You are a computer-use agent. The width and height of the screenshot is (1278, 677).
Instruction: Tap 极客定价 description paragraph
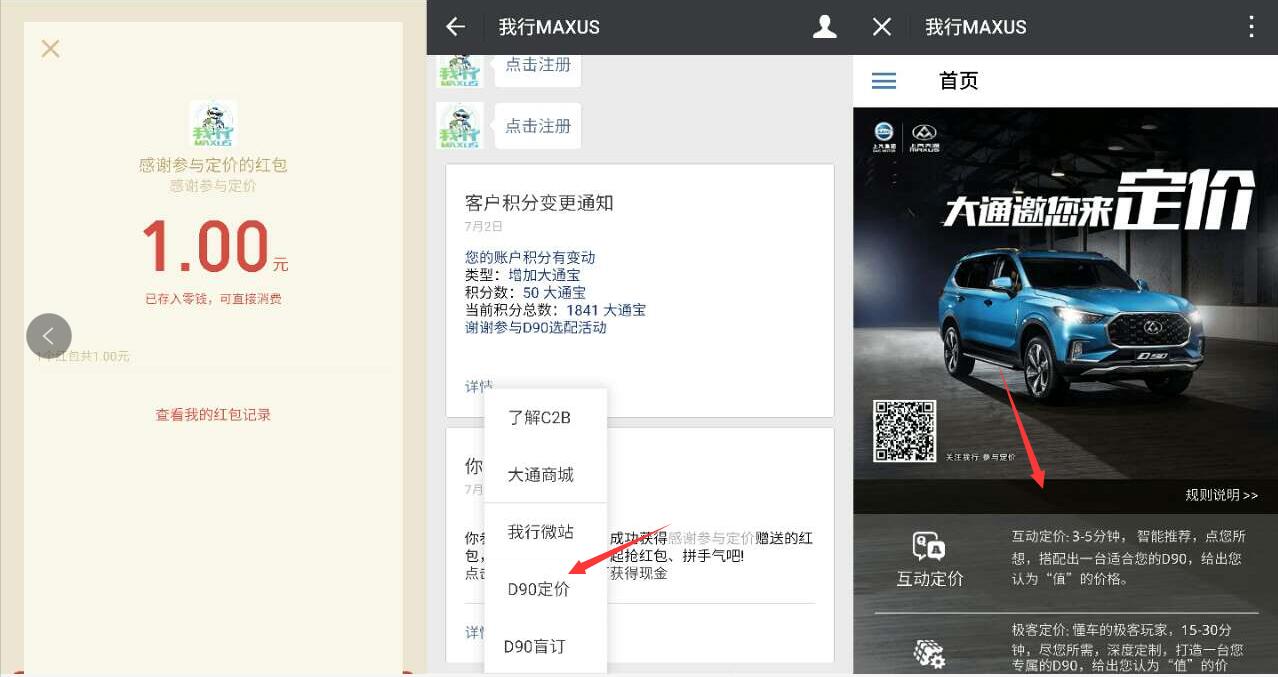point(1127,648)
